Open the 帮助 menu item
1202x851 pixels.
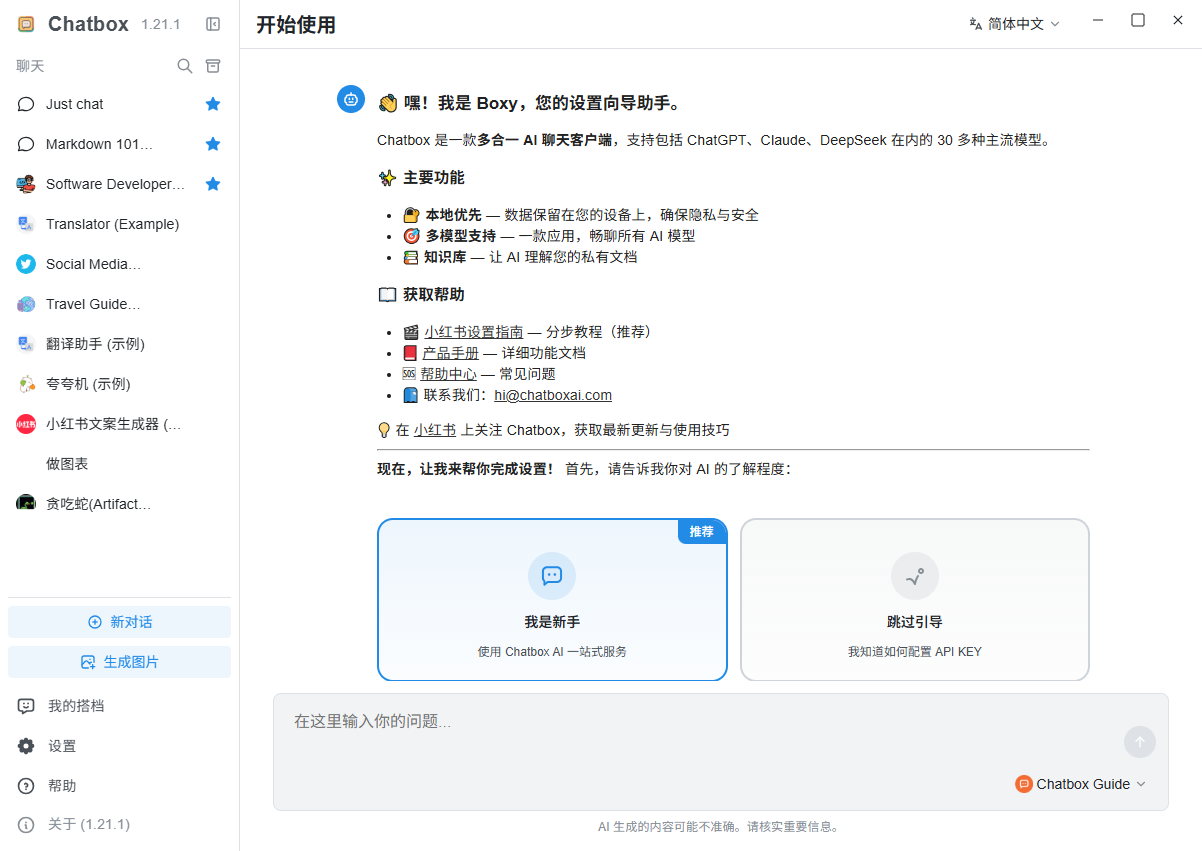pos(119,786)
